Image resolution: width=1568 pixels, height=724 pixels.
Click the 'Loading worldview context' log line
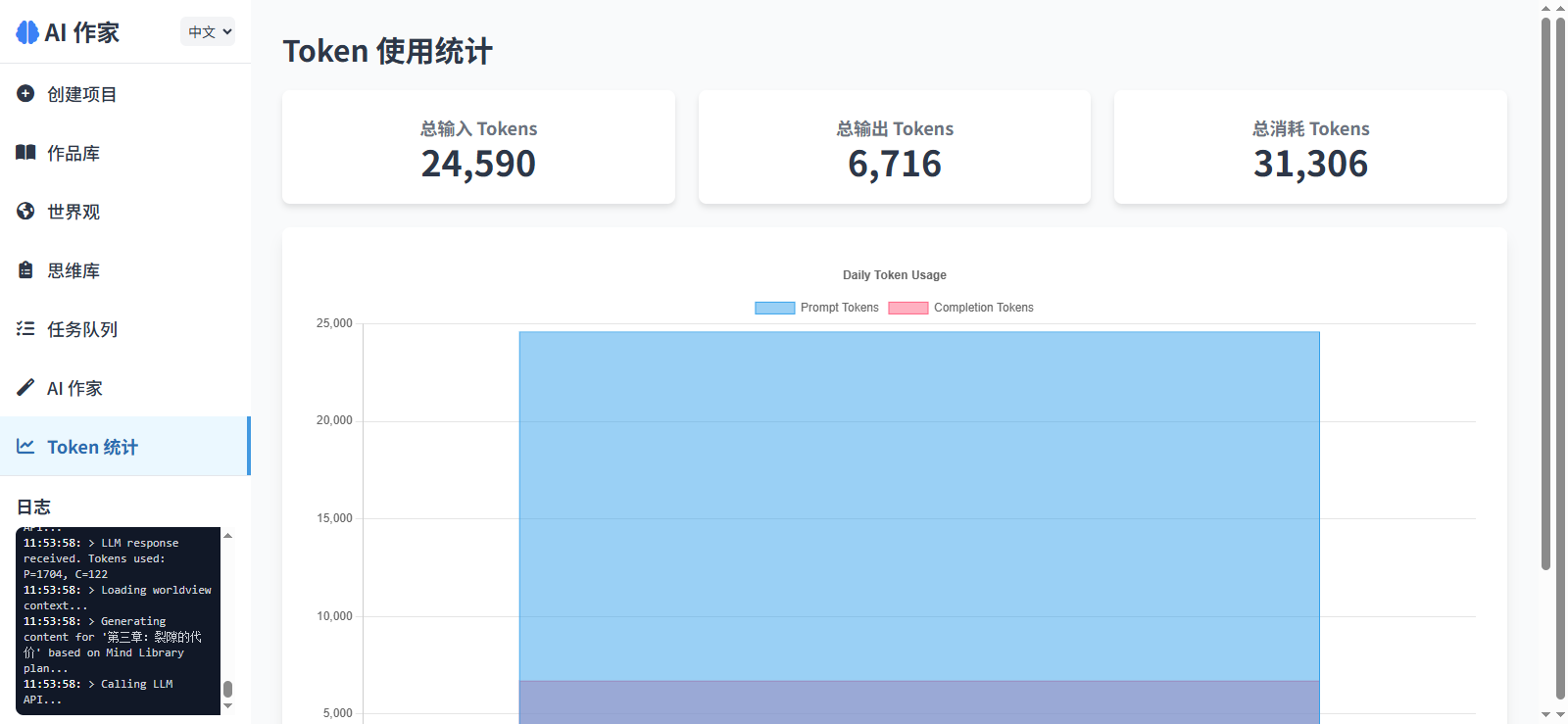pyautogui.click(x=118, y=598)
